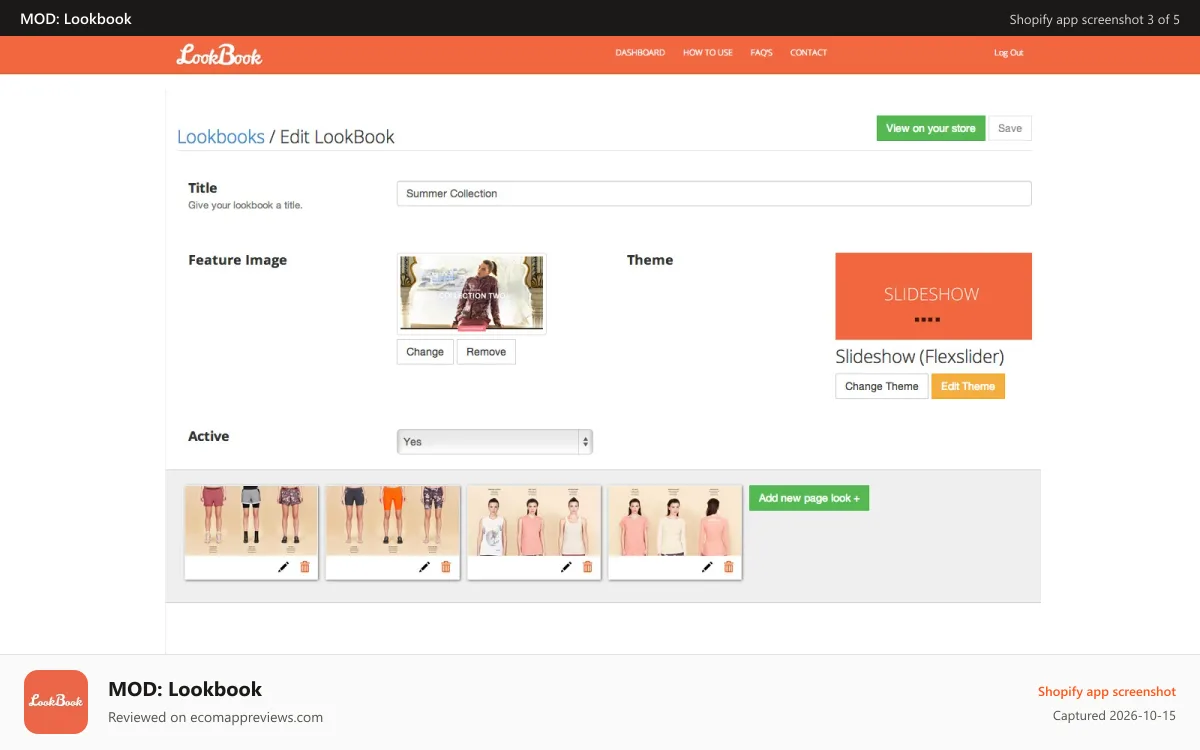Open the Contact menu item
Screen dimensions: 1200x750
808,53
